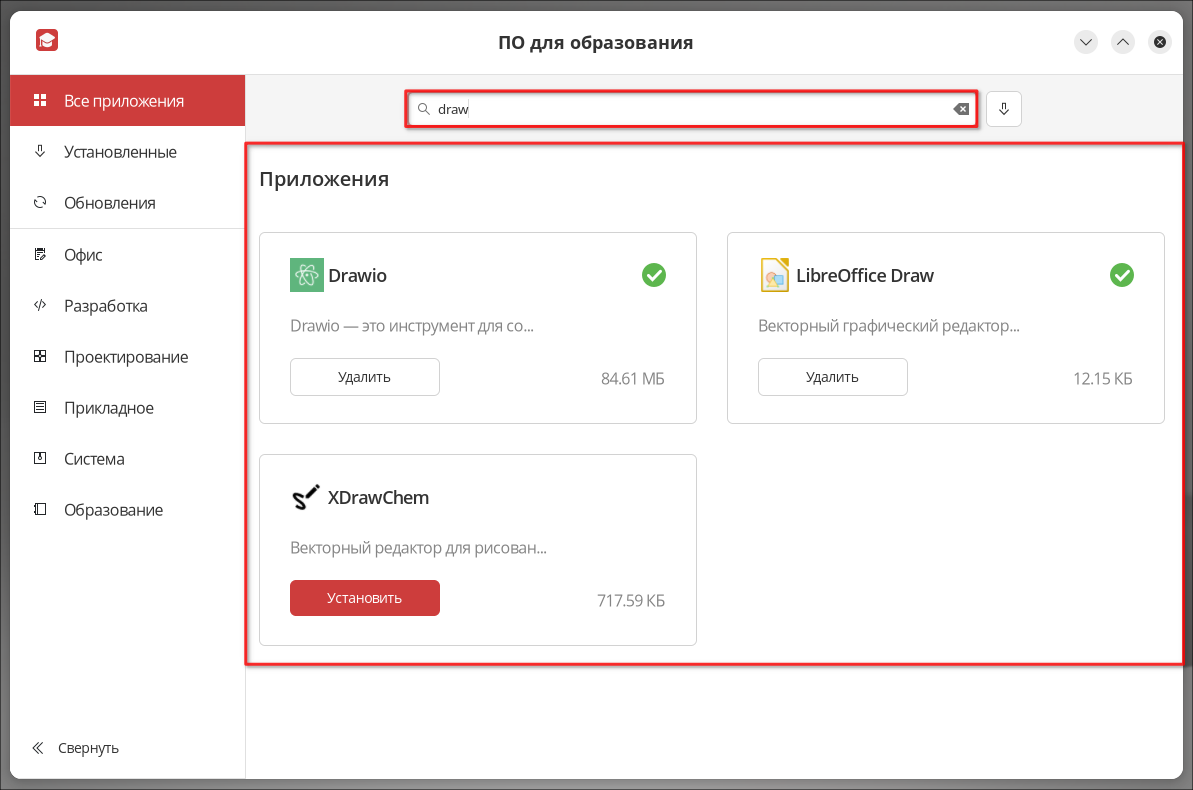The height and width of the screenshot is (790, 1193).
Task: Open the Проектирование category
Action: (x=127, y=356)
